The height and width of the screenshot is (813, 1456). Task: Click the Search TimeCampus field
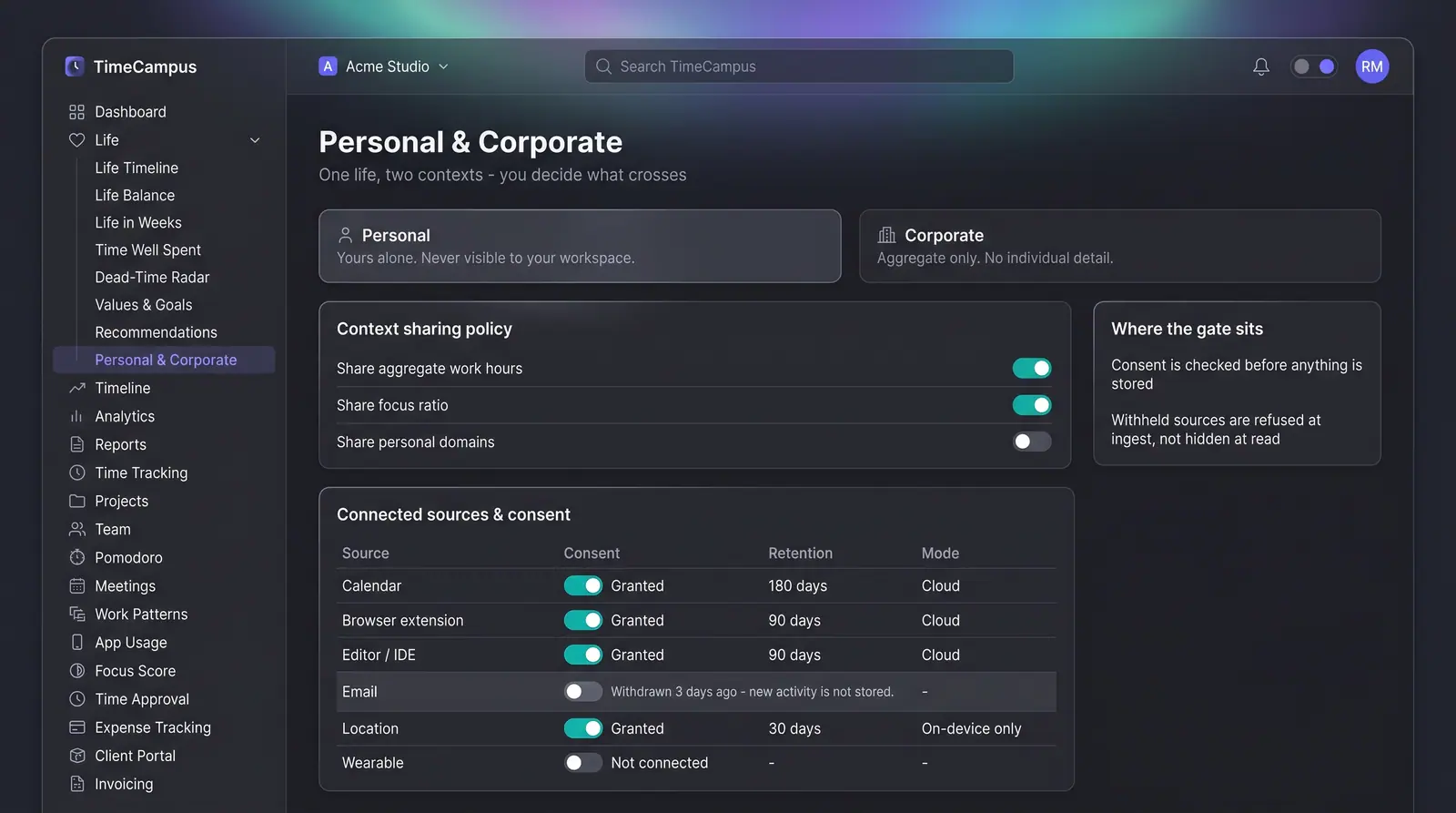pyautogui.click(x=799, y=66)
